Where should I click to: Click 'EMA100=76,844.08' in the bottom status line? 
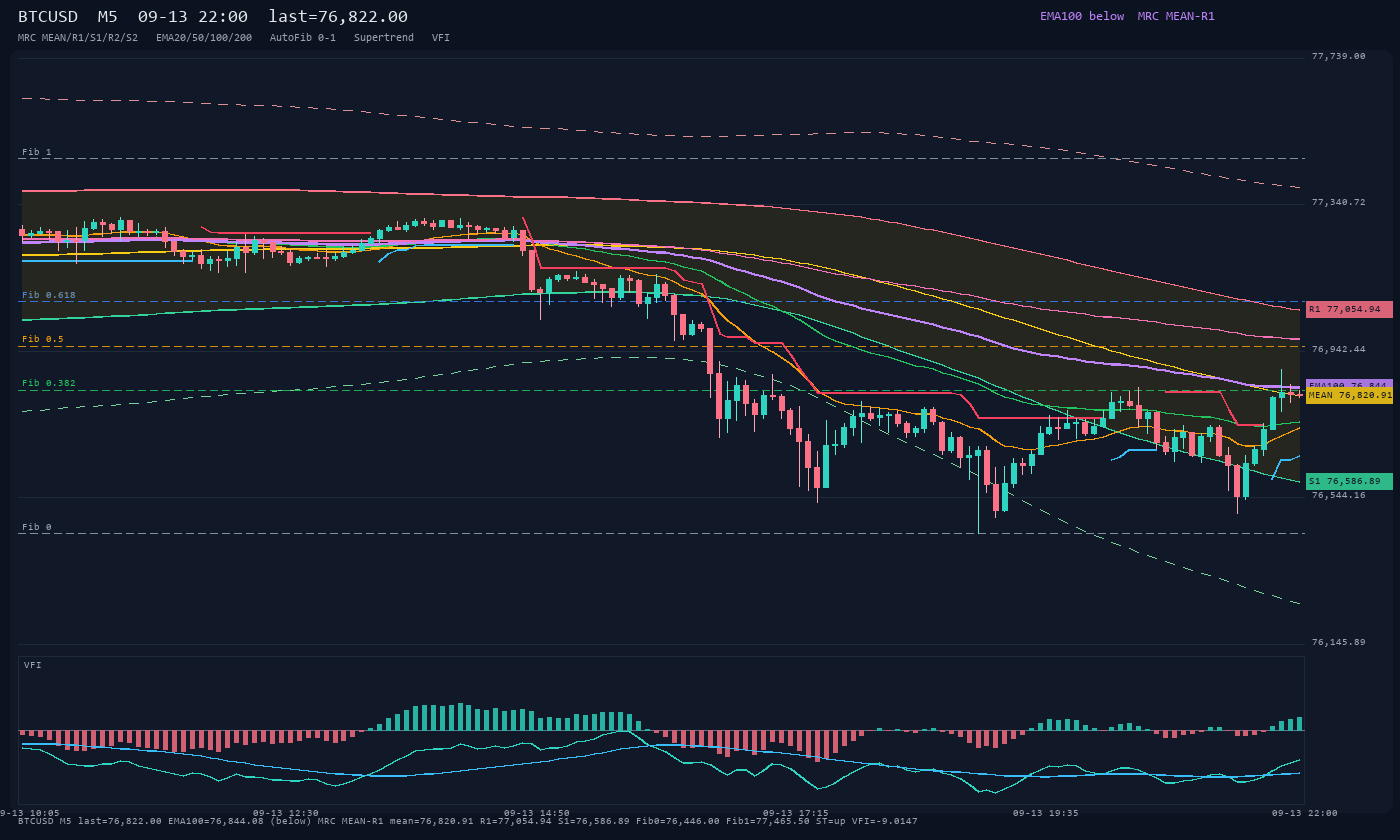click(x=216, y=821)
